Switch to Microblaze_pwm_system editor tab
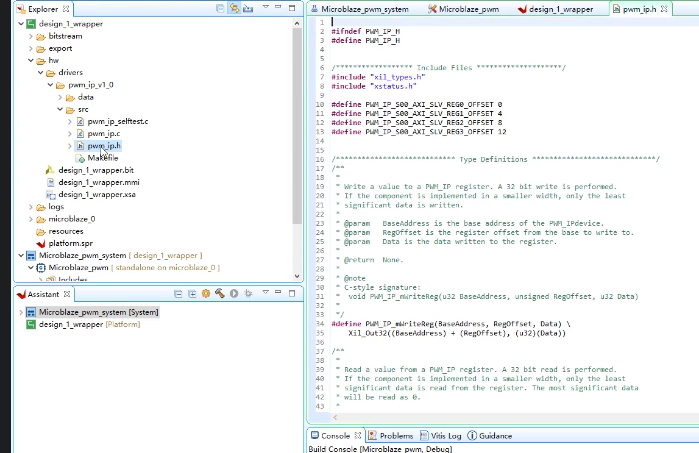 [x=359, y=9]
